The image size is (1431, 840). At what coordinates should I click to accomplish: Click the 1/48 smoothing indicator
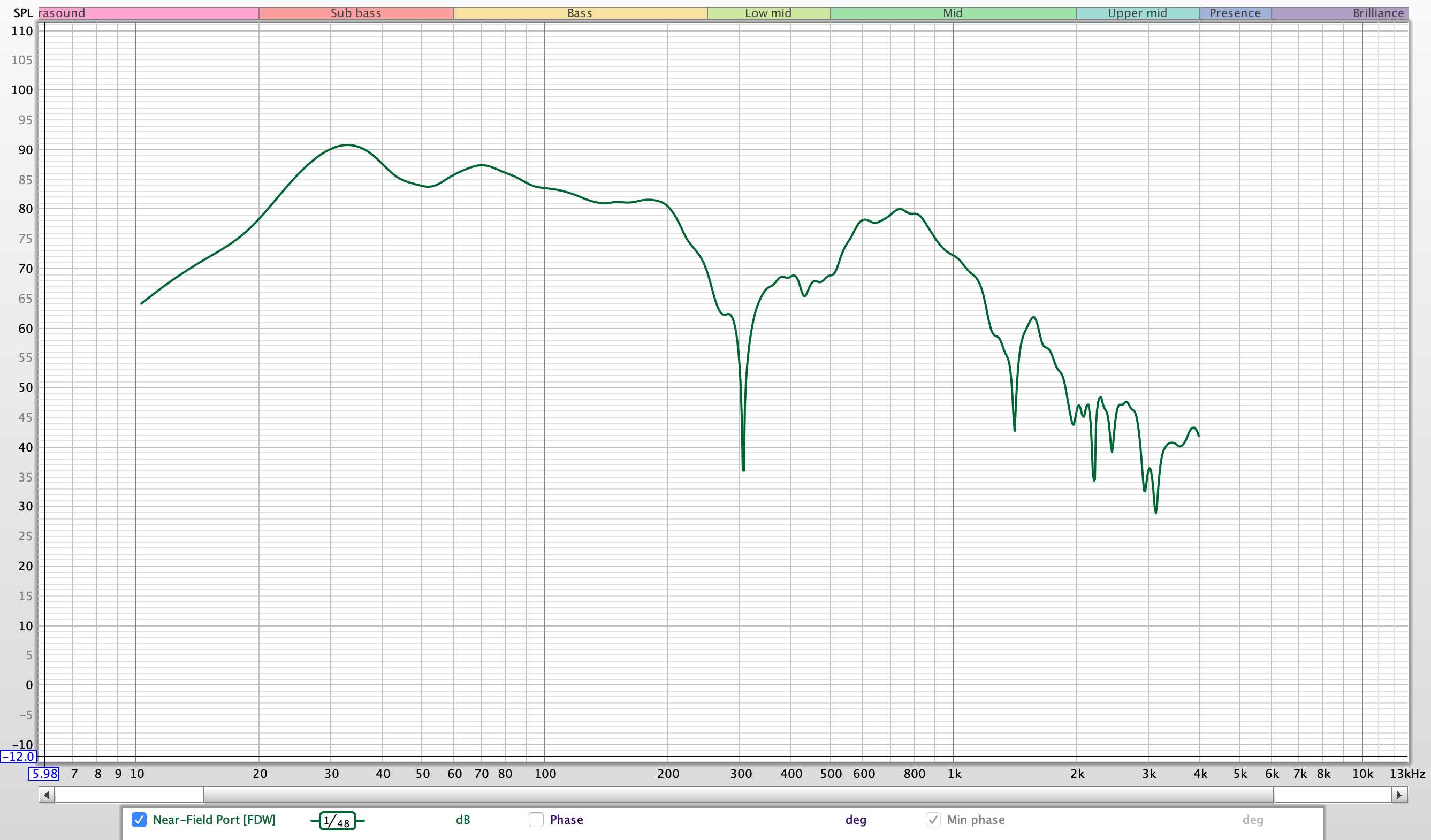click(x=337, y=821)
